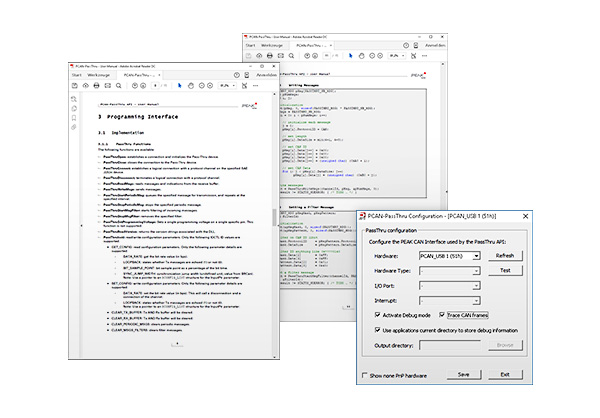
Task: Open the Start tab in rear Acrobat window
Action: pyautogui.click(x=250, y=46)
